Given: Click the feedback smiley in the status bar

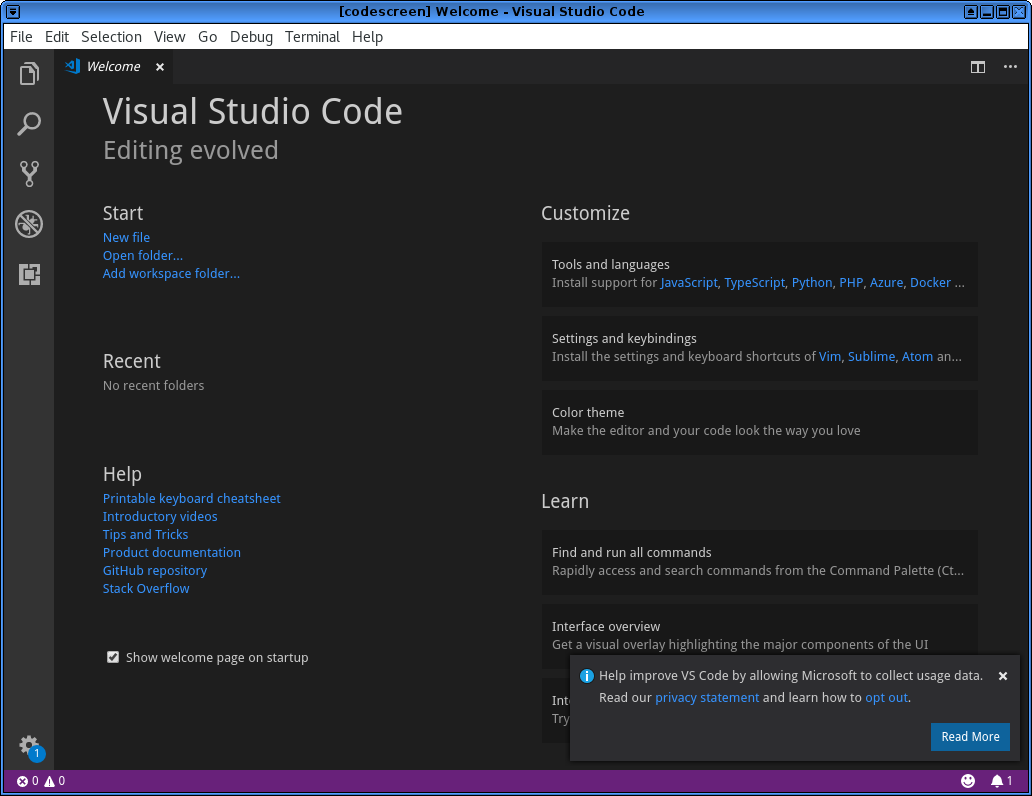Looking at the screenshot, I should click(x=967, y=780).
